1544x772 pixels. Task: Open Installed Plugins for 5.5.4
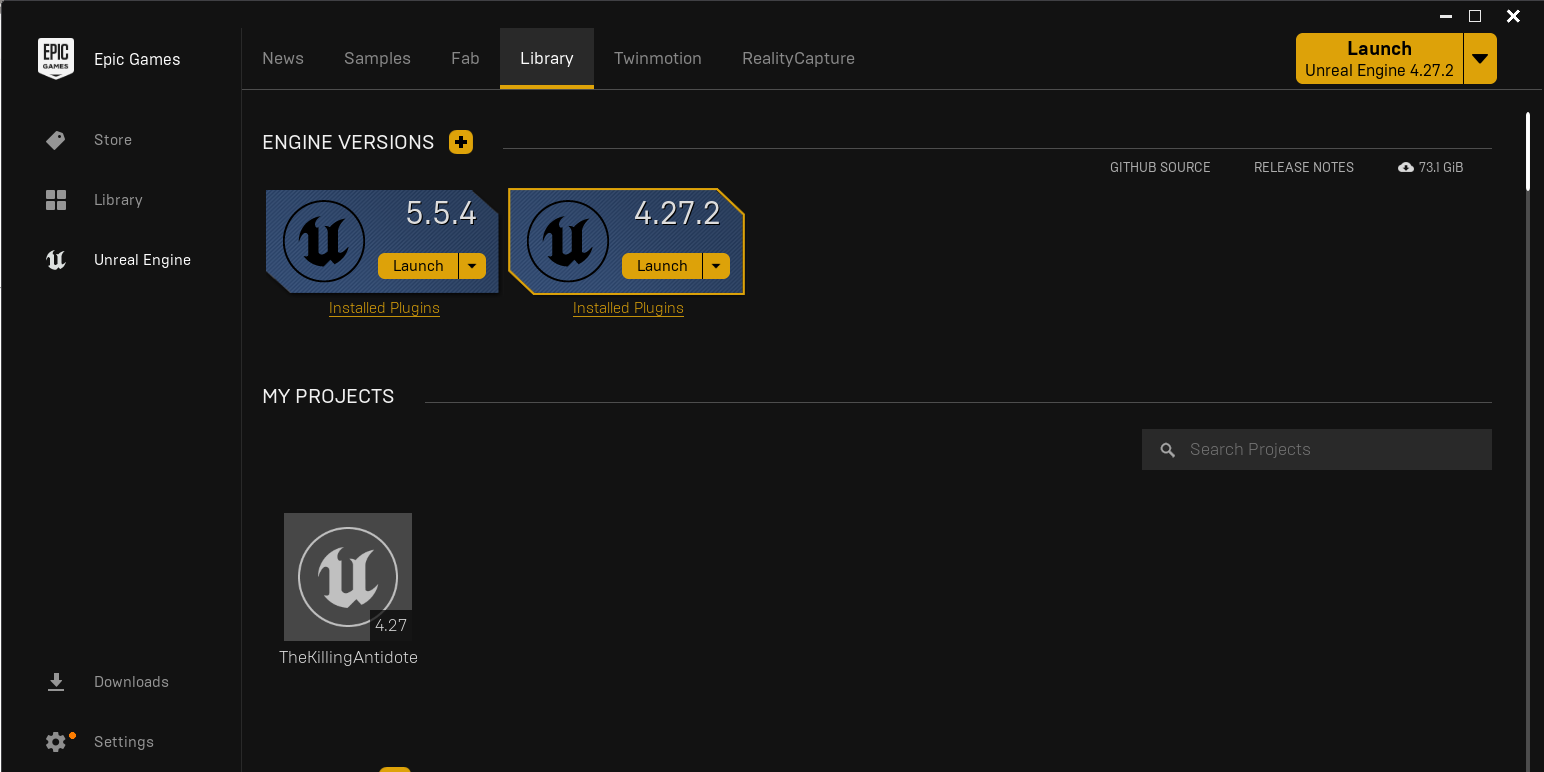click(384, 308)
